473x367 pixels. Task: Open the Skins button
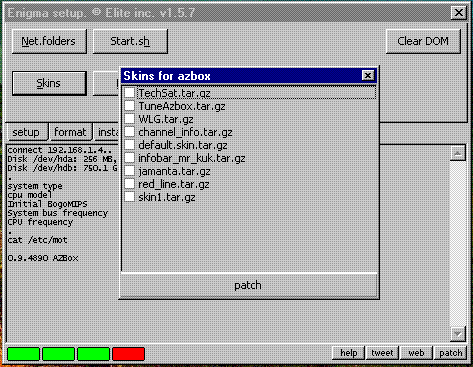click(x=49, y=83)
